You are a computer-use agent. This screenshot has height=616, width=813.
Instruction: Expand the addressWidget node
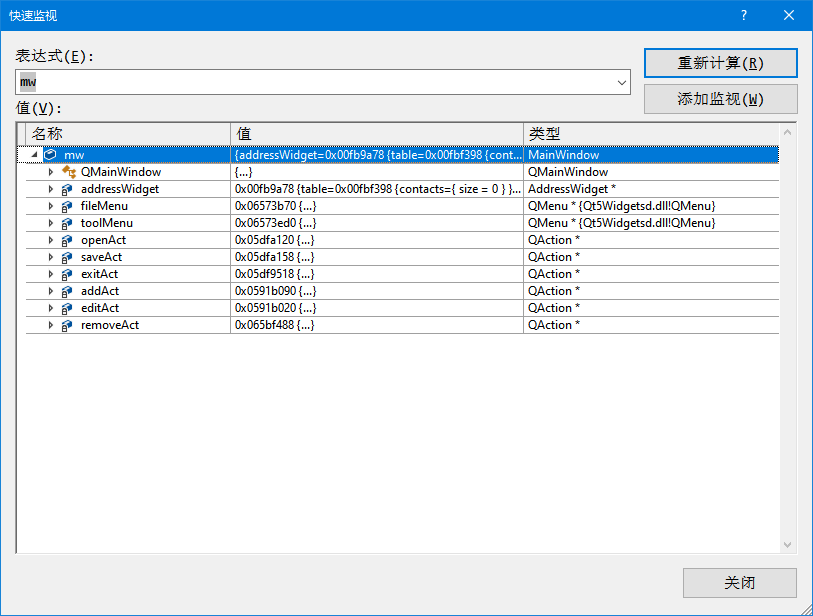pyautogui.click(x=50, y=189)
